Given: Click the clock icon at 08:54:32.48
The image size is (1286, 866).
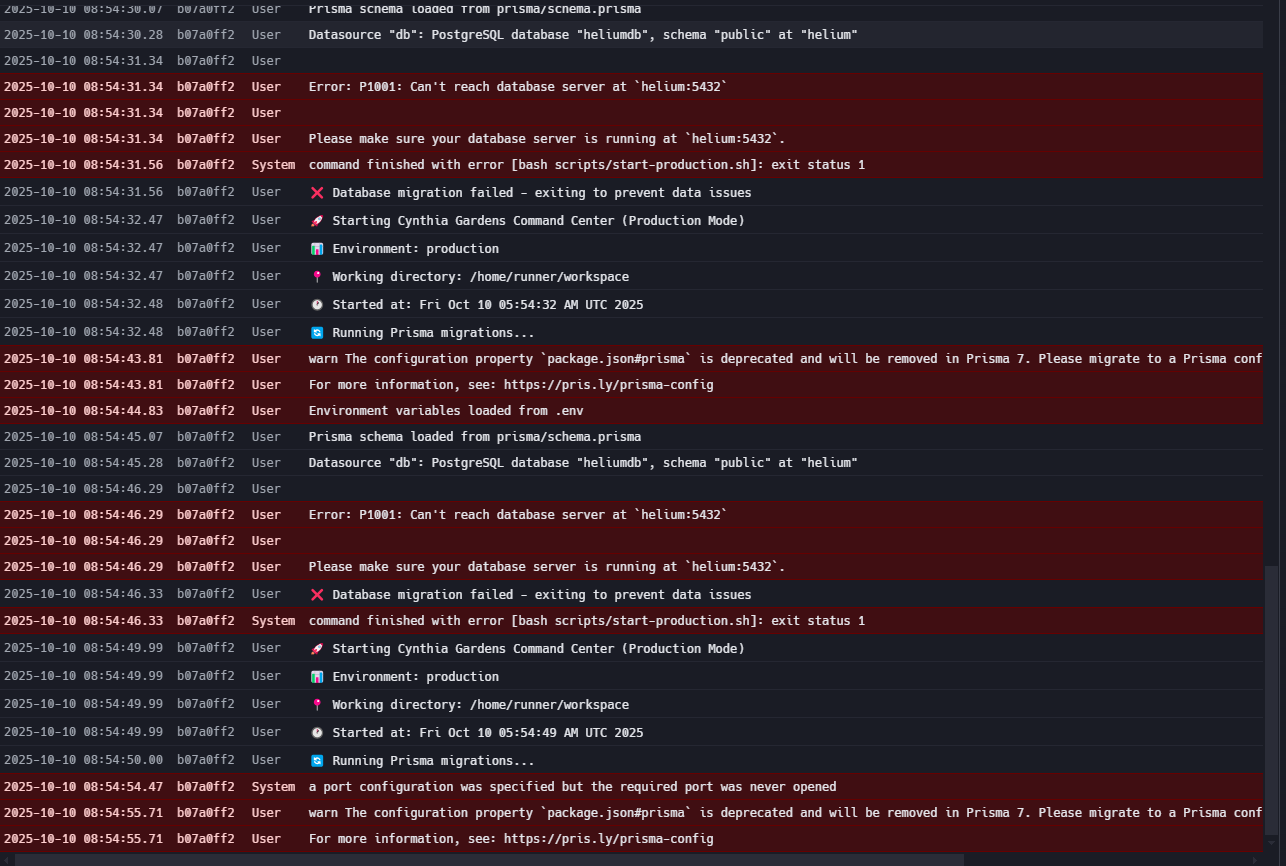Looking at the screenshot, I should [317, 305].
